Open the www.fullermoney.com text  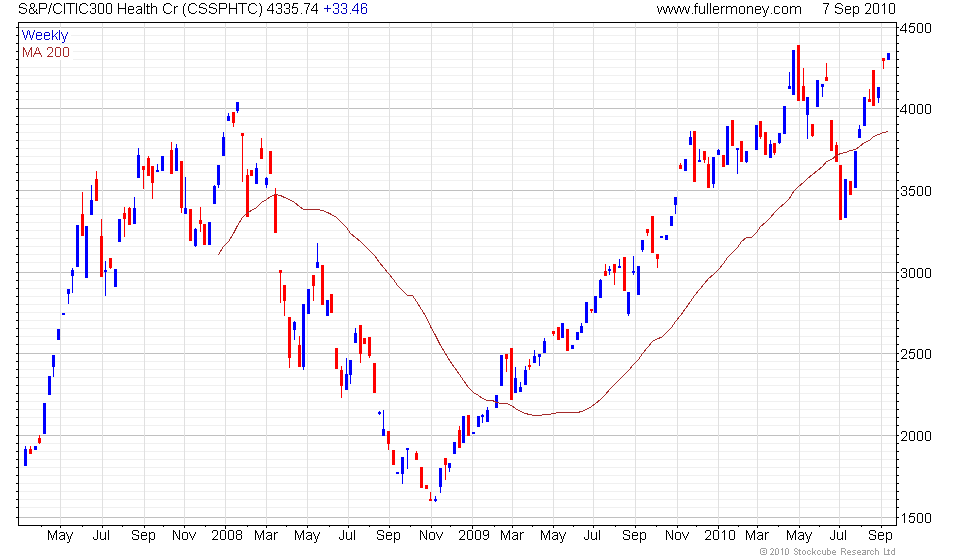tap(729, 9)
